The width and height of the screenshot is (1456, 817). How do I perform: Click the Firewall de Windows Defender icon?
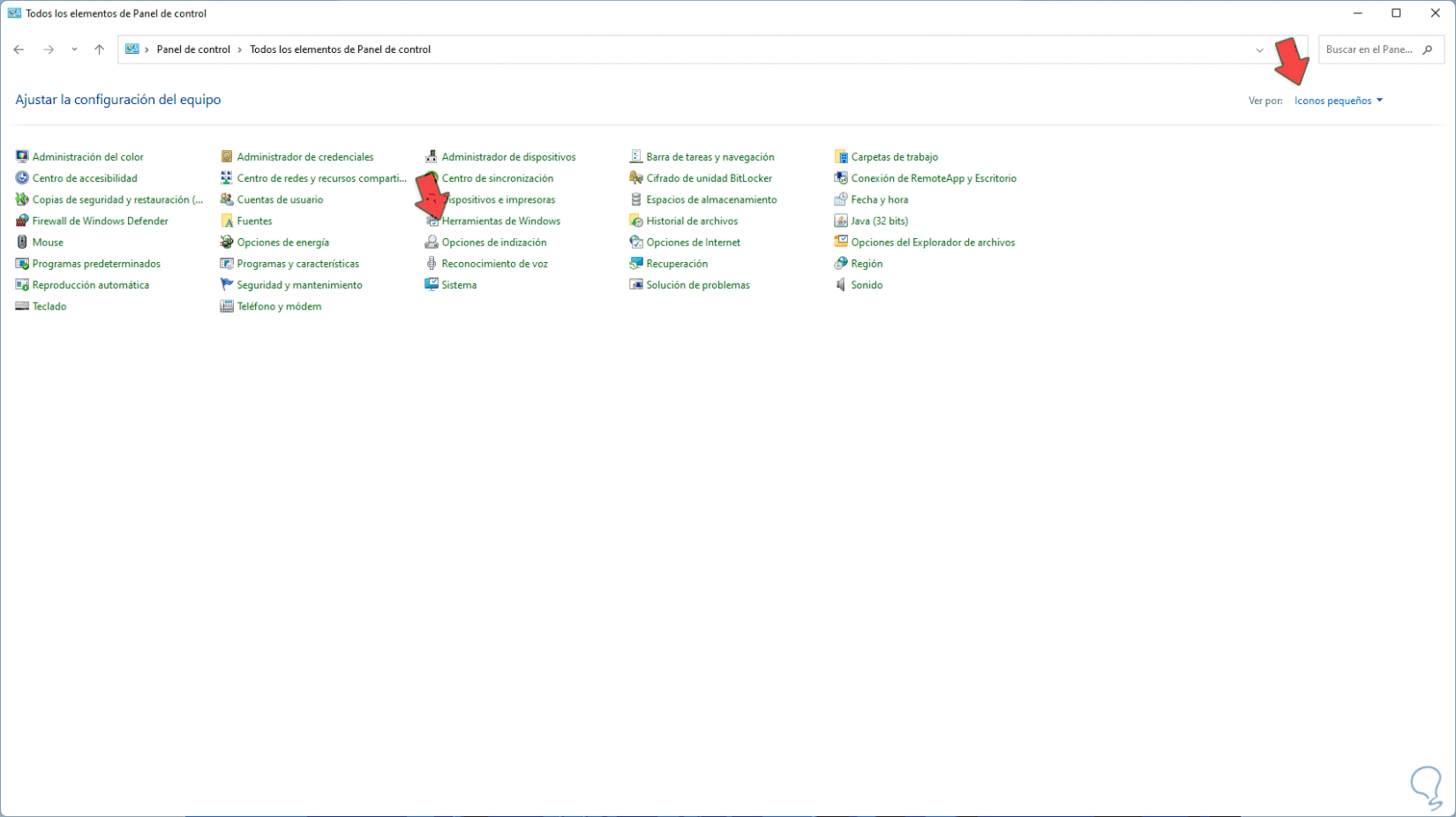(x=22, y=221)
